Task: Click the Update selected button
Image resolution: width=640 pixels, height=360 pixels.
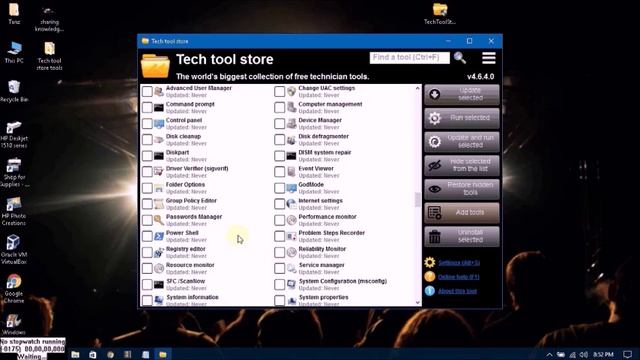Action: point(462,94)
